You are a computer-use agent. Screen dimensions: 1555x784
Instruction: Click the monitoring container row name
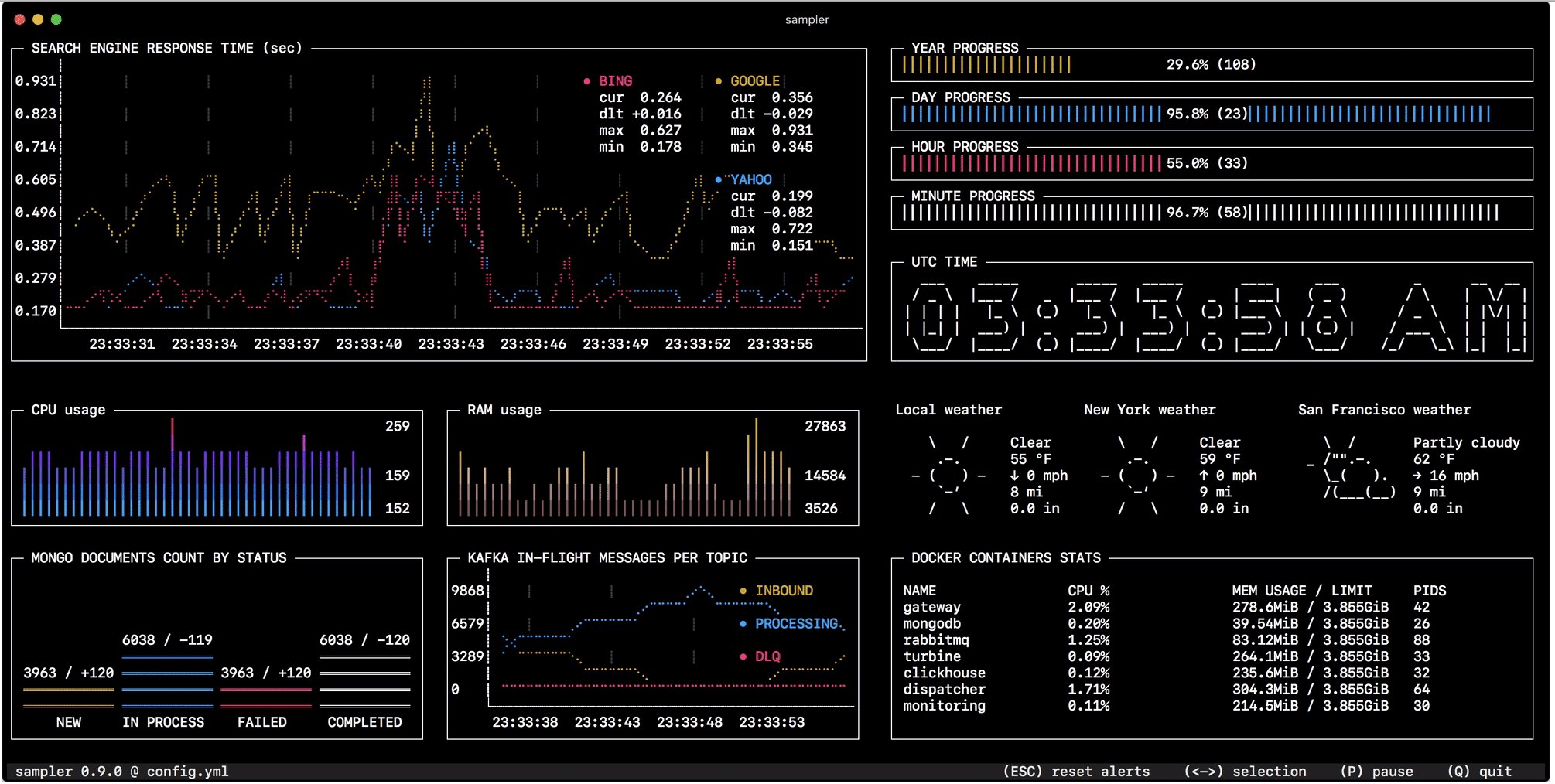coord(945,706)
